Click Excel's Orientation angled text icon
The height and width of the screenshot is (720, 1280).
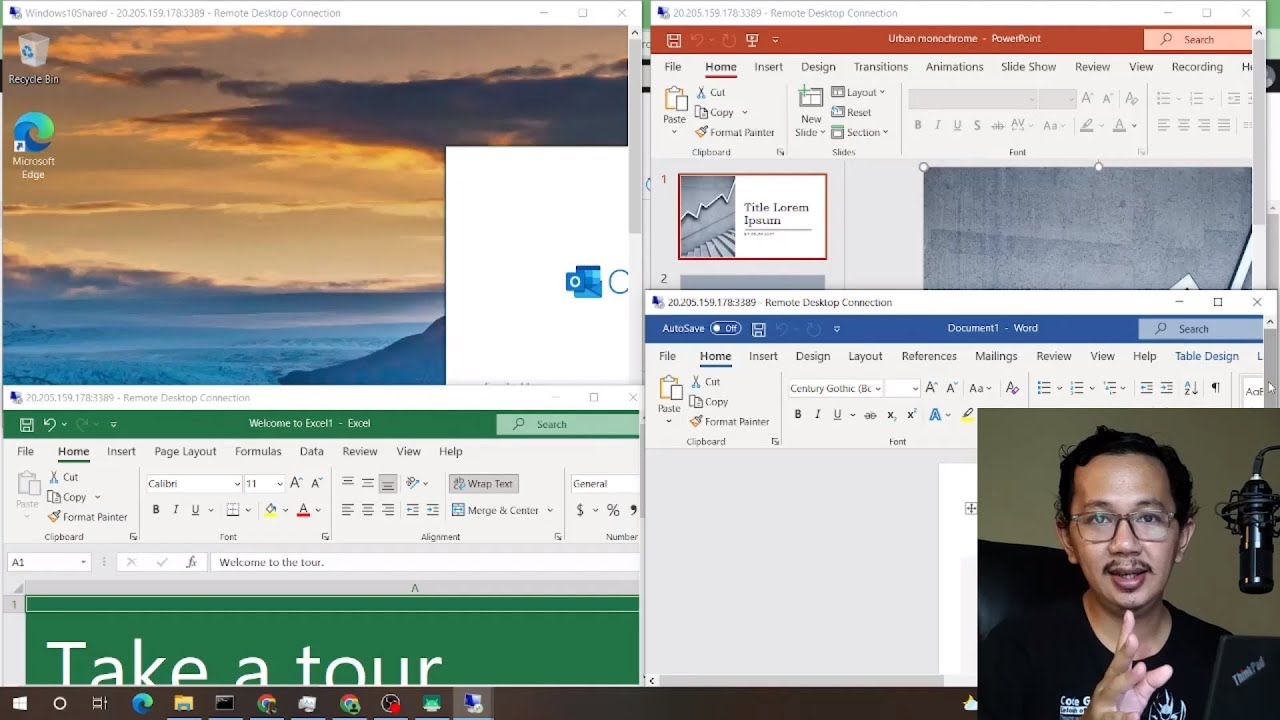413,483
